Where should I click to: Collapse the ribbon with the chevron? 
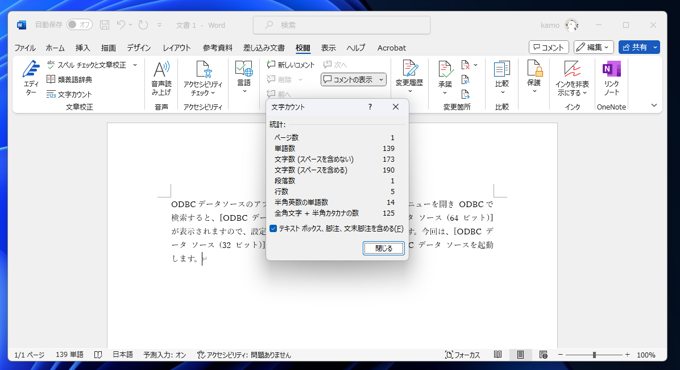coord(654,105)
